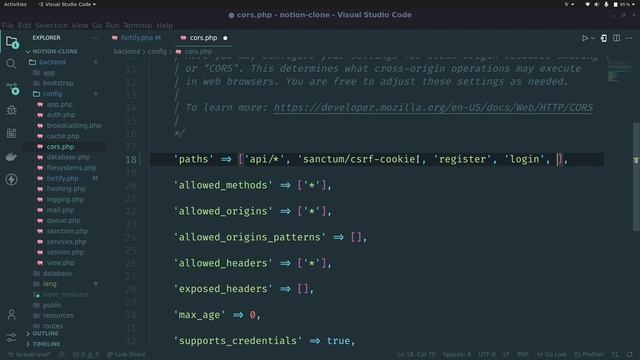Screen dimensions: 640x360
Task: Click the cors.php breadcrumb
Action: (198, 51)
